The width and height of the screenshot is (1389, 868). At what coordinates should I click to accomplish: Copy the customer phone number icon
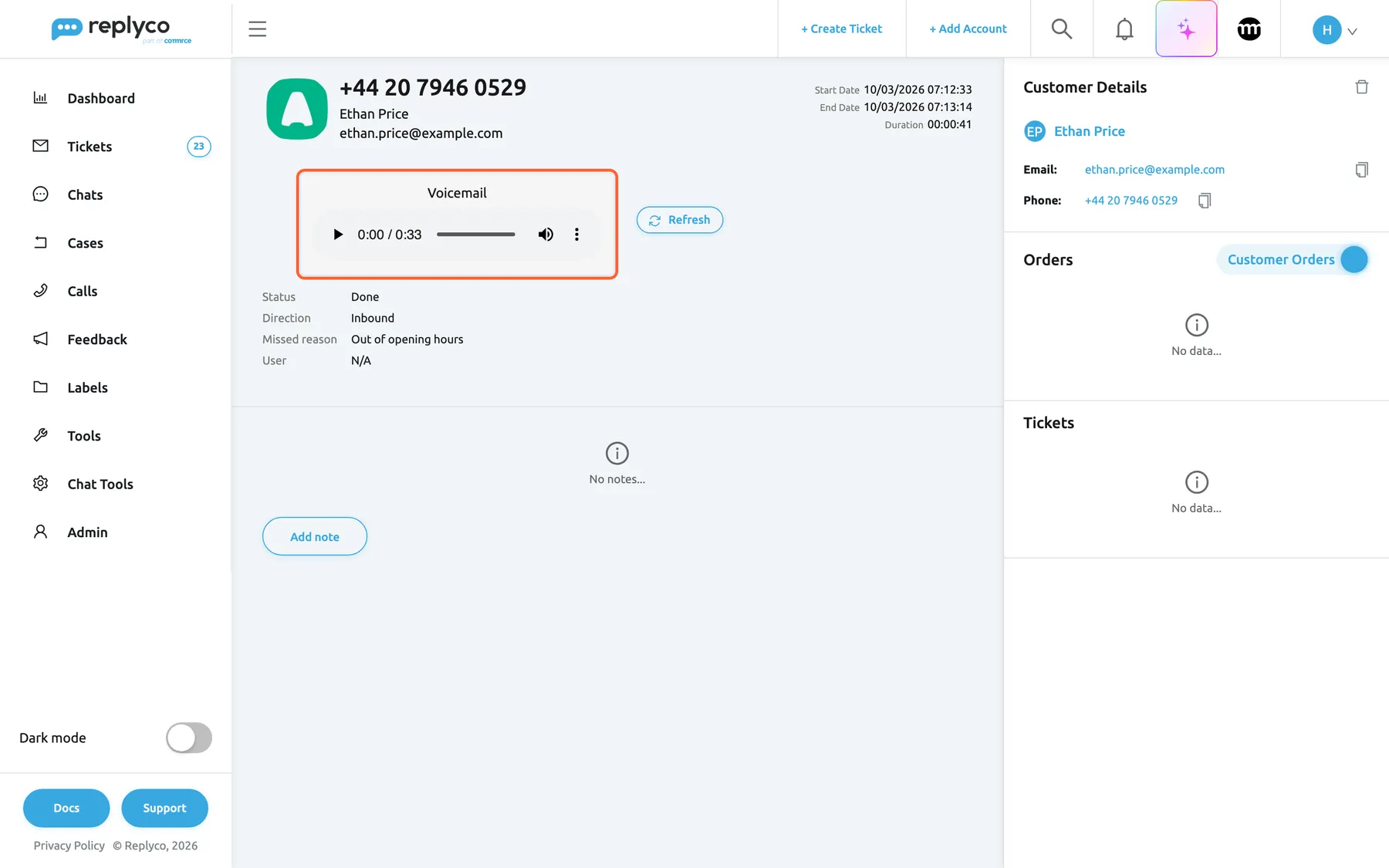click(1205, 201)
